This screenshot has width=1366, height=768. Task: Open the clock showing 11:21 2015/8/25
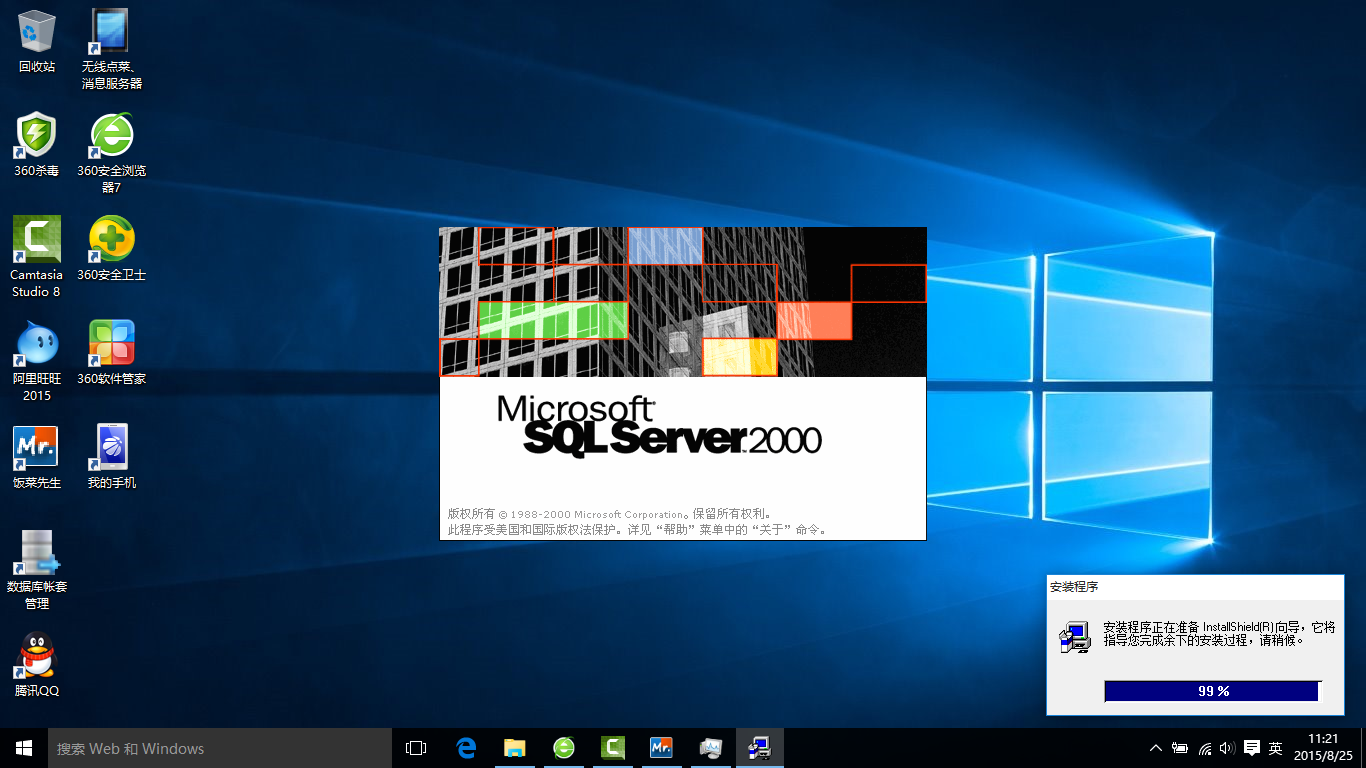1323,748
